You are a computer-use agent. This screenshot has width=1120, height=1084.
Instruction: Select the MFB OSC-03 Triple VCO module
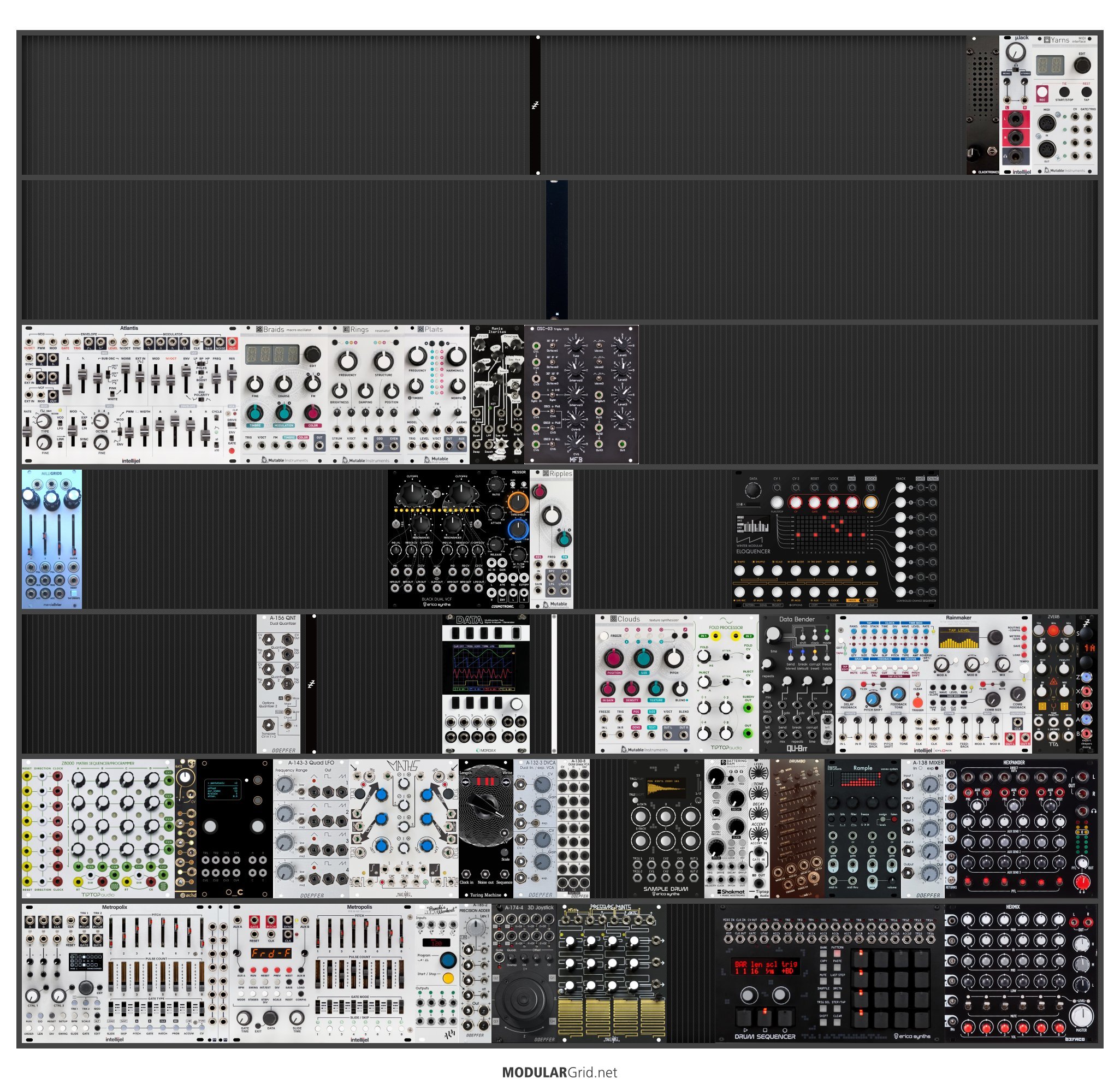(581, 394)
